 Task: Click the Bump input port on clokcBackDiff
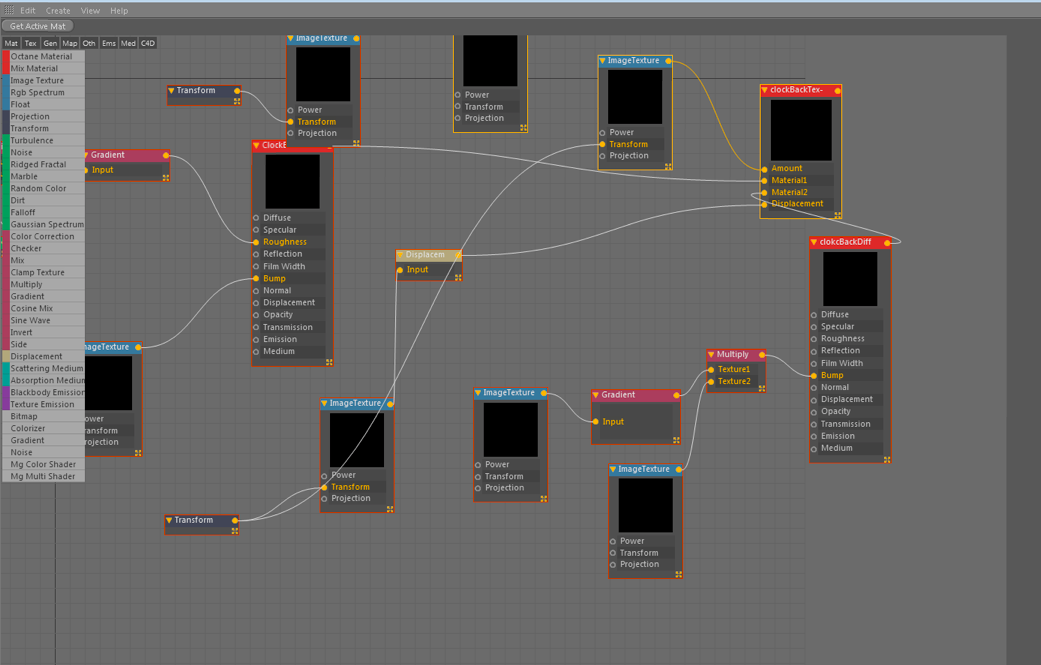pos(814,376)
